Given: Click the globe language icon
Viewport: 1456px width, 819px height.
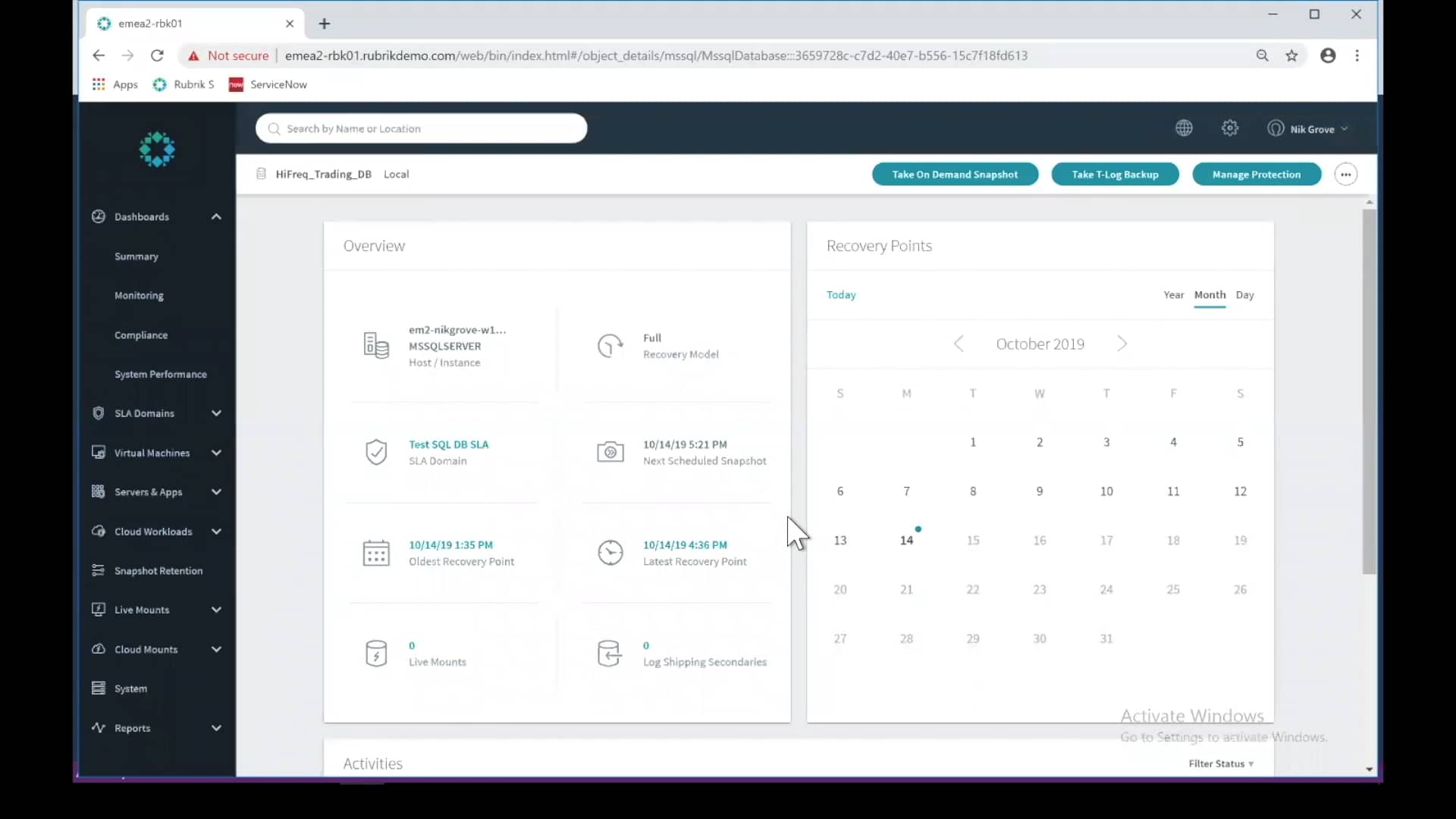Looking at the screenshot, I should pos(1184,127).
